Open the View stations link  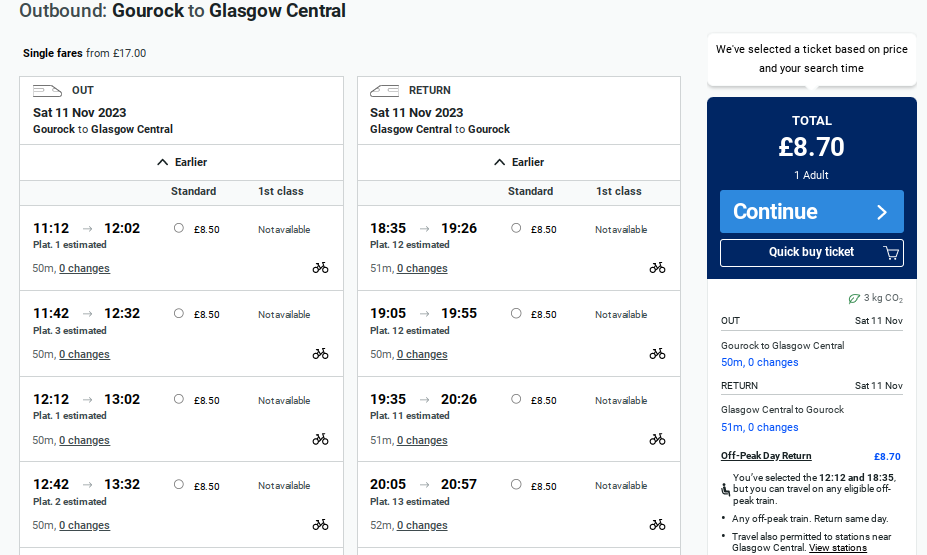click(838, 548)
